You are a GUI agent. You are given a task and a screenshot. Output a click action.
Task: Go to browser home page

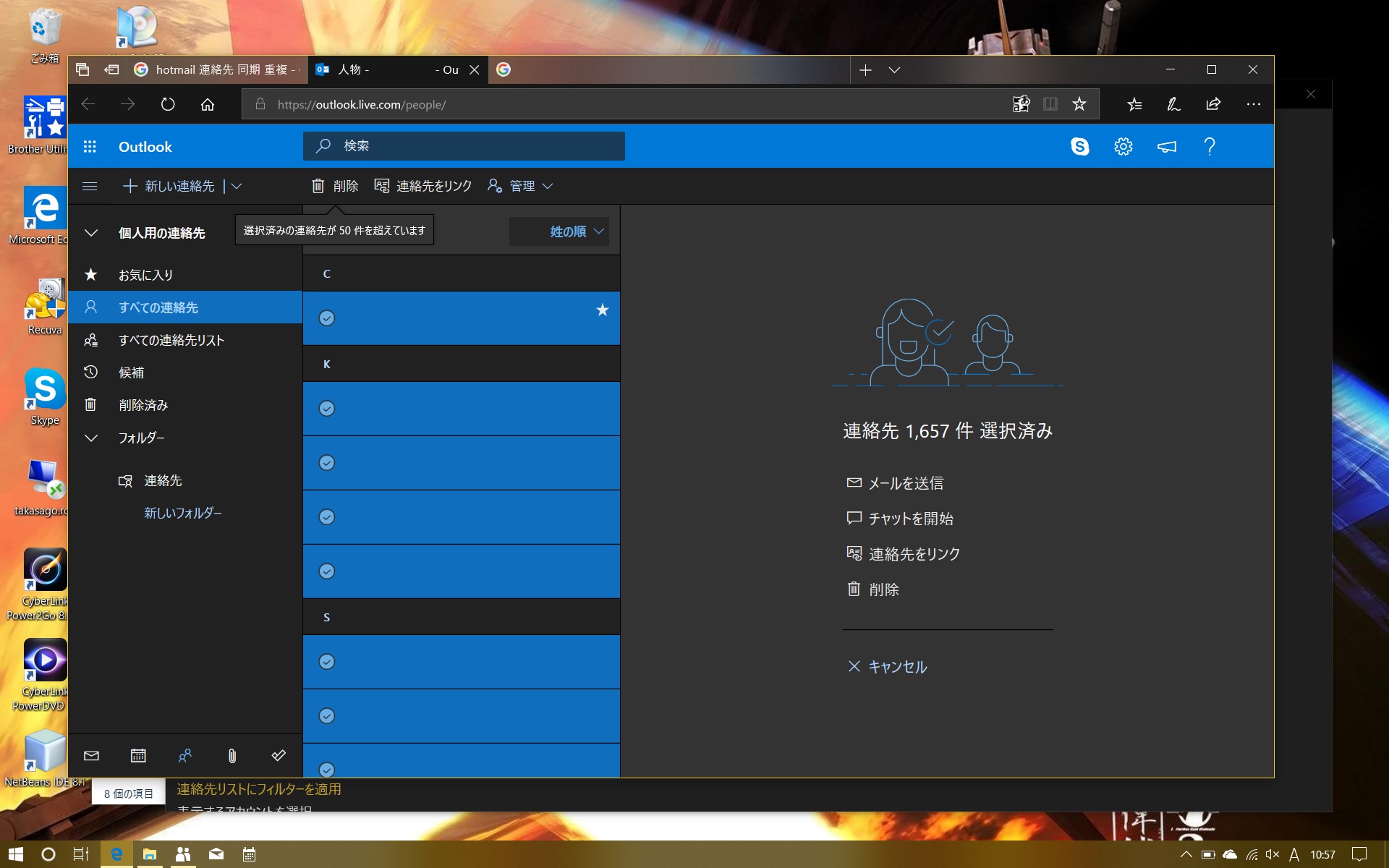(208, 104)
